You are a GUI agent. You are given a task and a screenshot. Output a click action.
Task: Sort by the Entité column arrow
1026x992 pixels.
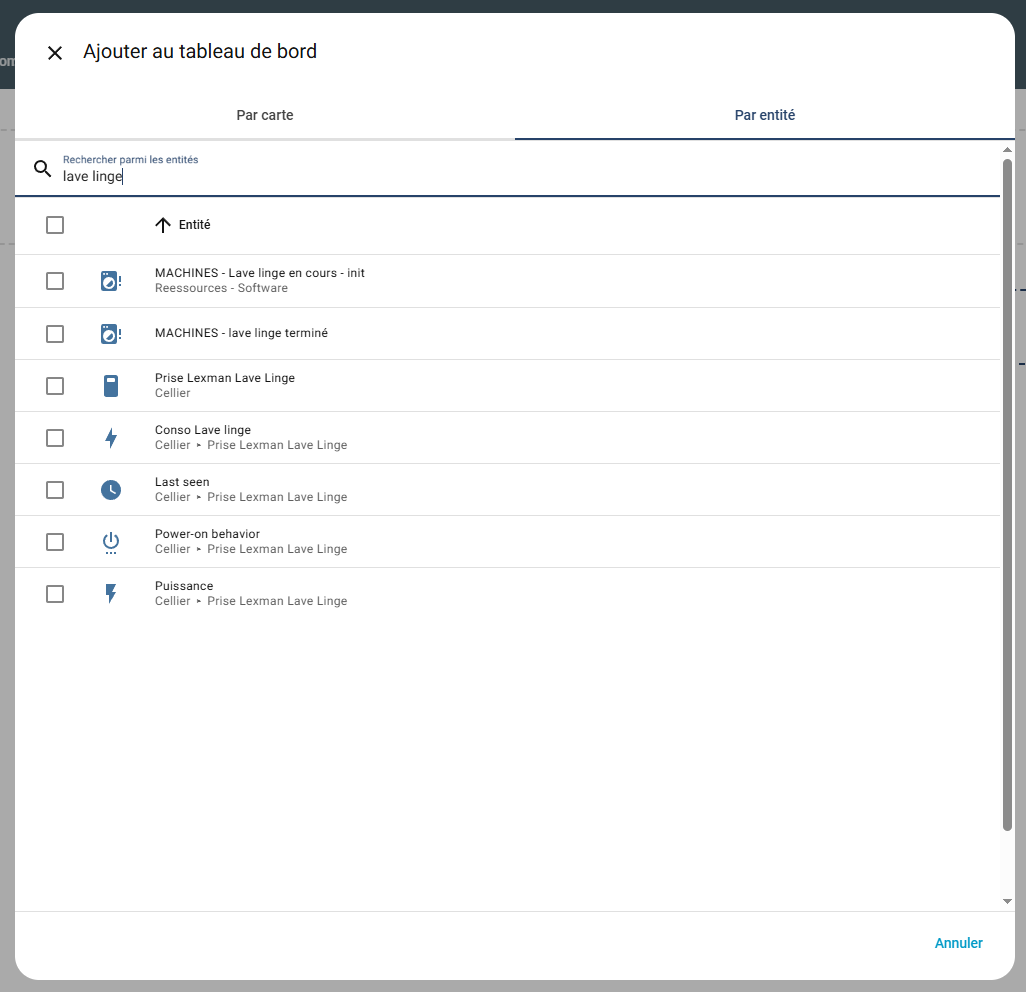163,225
